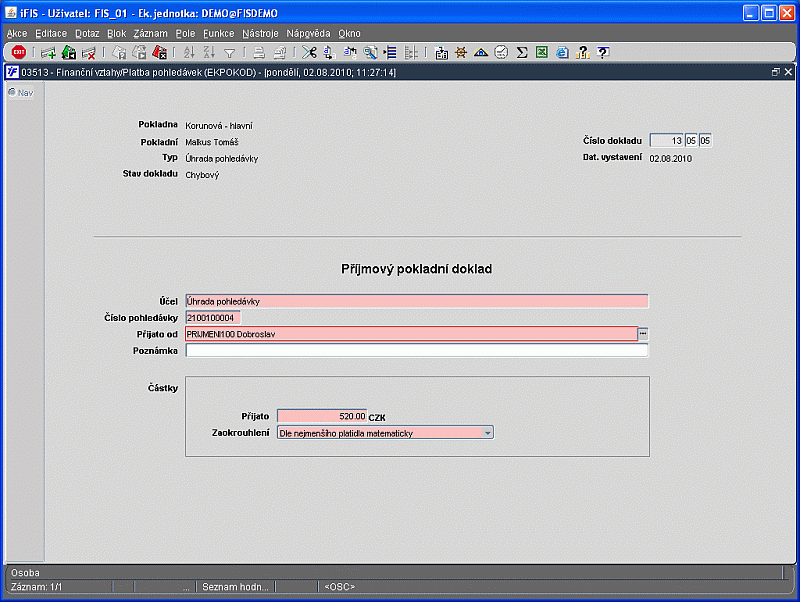The width and height of the screenshot is (800, 602).
Task: Click the clock icon in toolbar
Action: pos(502,53)
